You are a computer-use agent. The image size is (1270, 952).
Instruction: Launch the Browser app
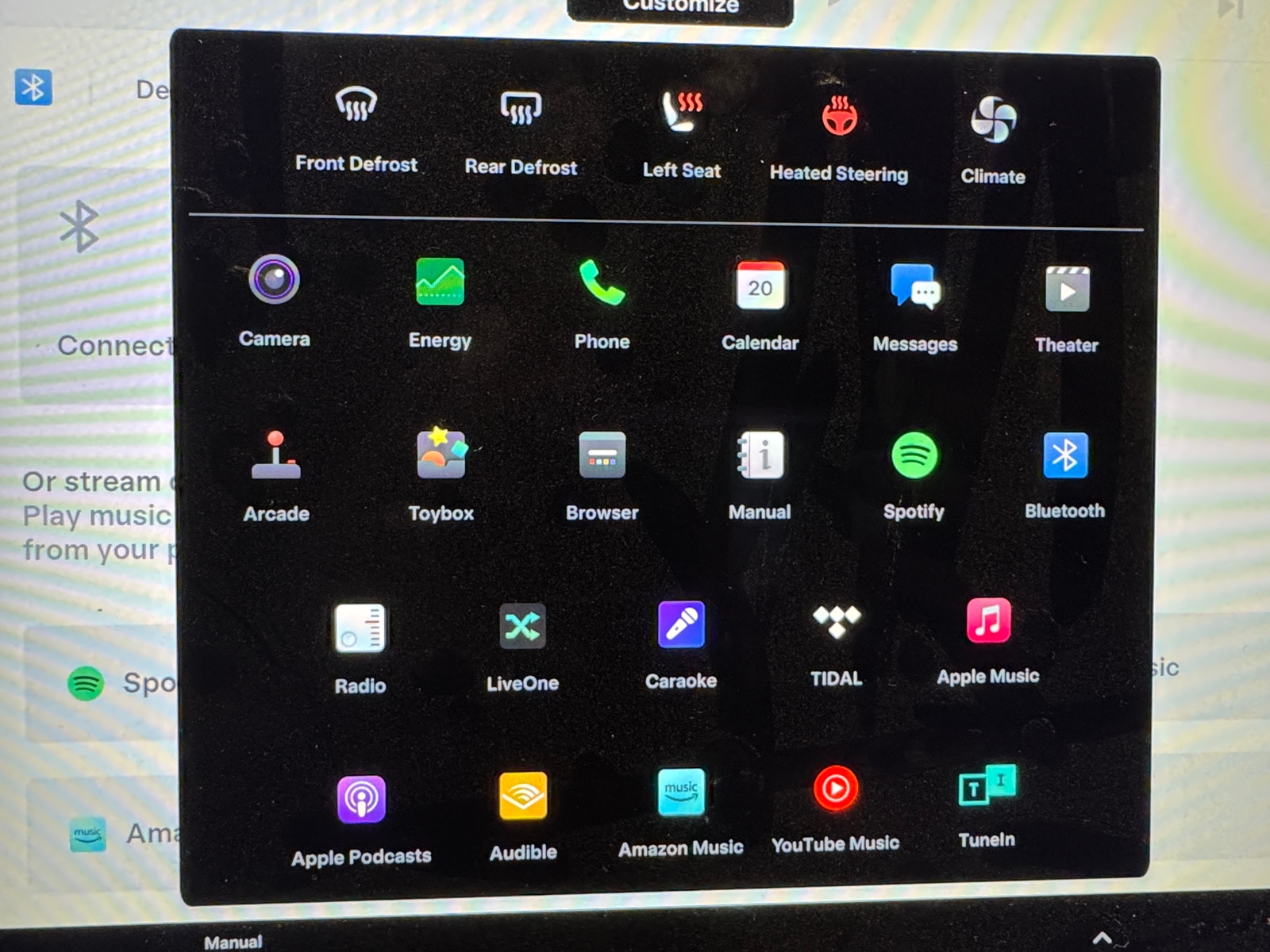(602, 455)
